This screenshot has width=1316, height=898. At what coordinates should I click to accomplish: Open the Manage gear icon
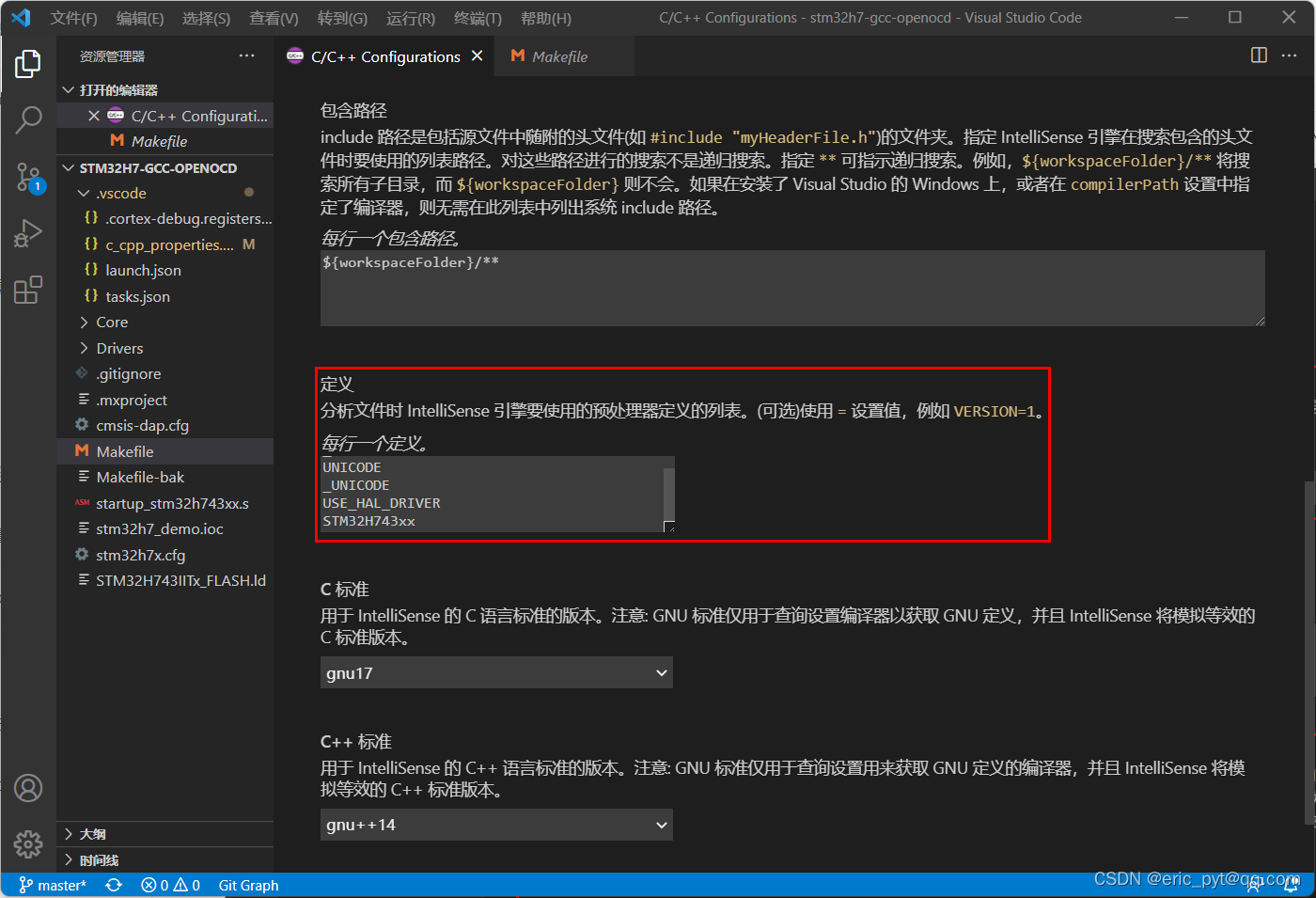click(28, 843)
